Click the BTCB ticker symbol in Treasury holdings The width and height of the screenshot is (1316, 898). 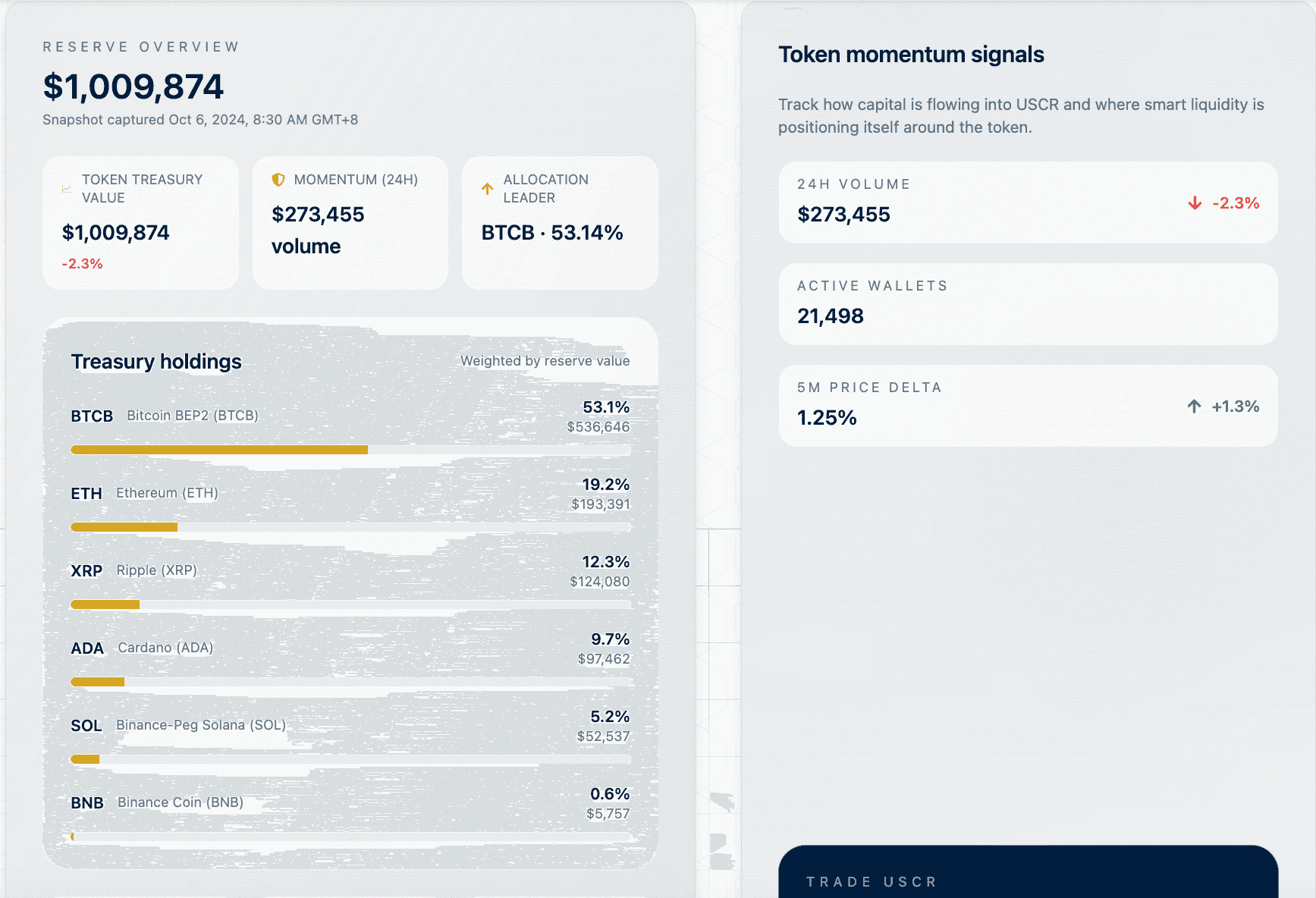pos(92,416)
